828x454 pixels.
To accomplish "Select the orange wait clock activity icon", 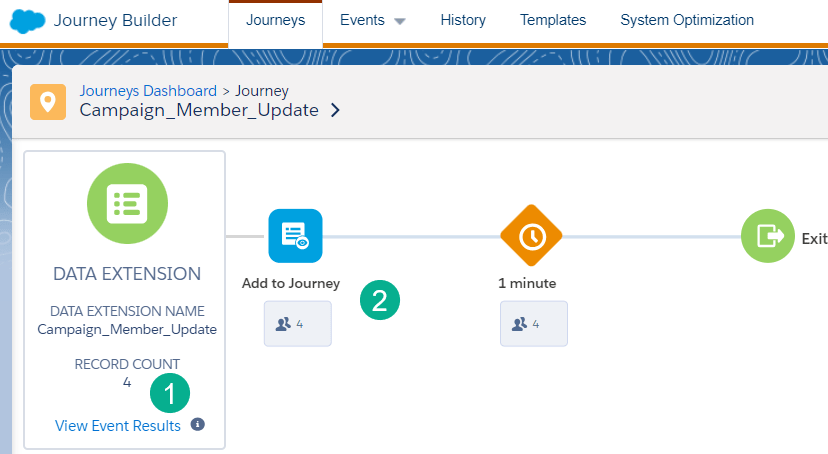I will point(531,236).
